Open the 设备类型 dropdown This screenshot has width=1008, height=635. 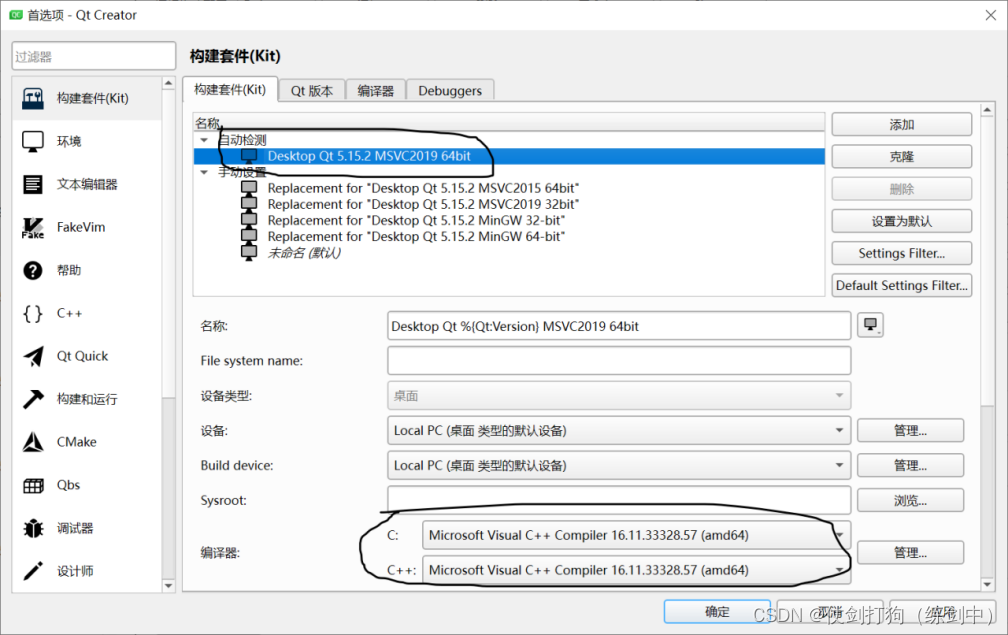pyautogui.click(x=619, y=395)
